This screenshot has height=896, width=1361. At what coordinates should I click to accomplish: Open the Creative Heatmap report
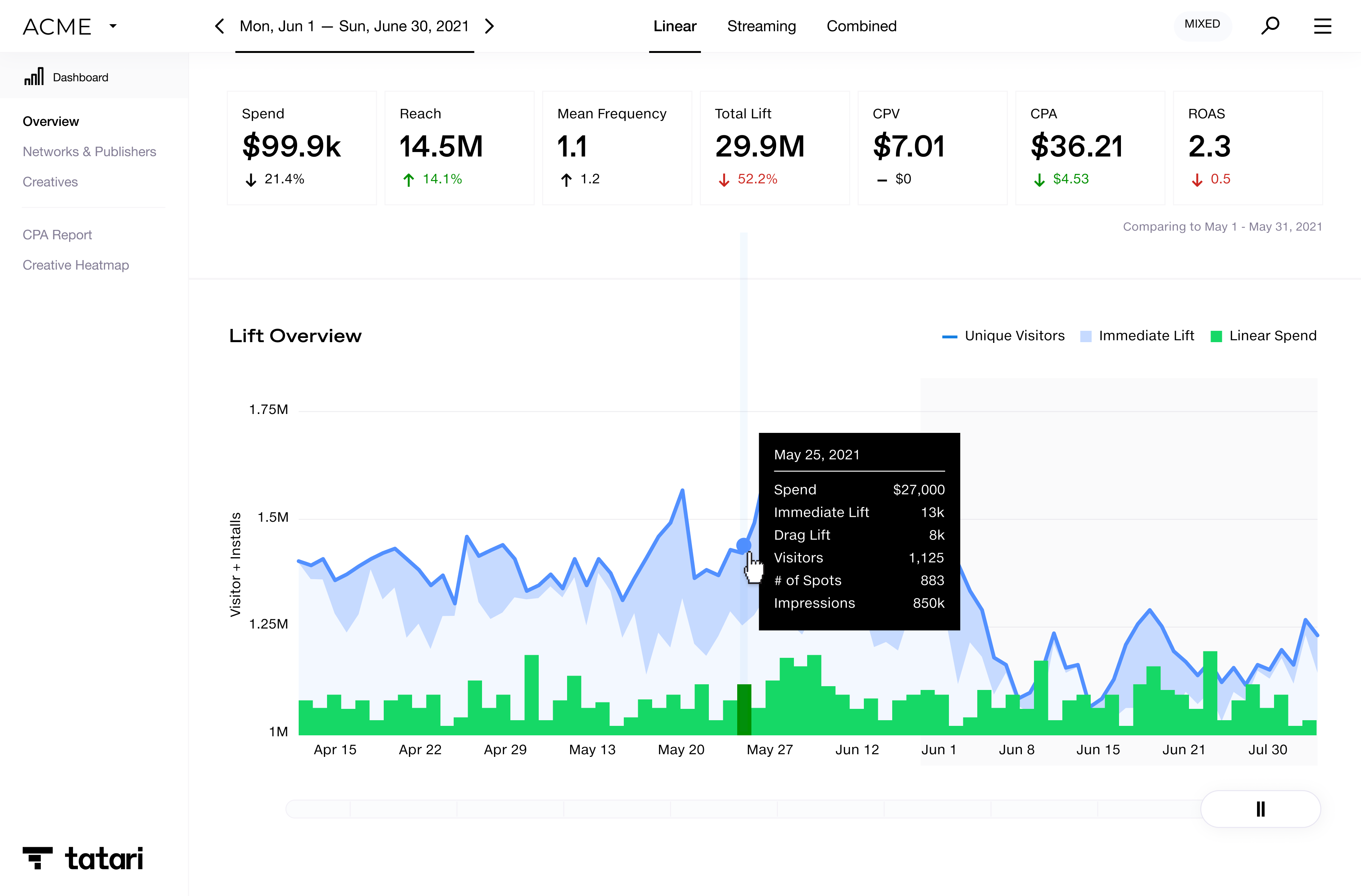tap(76, 265)
